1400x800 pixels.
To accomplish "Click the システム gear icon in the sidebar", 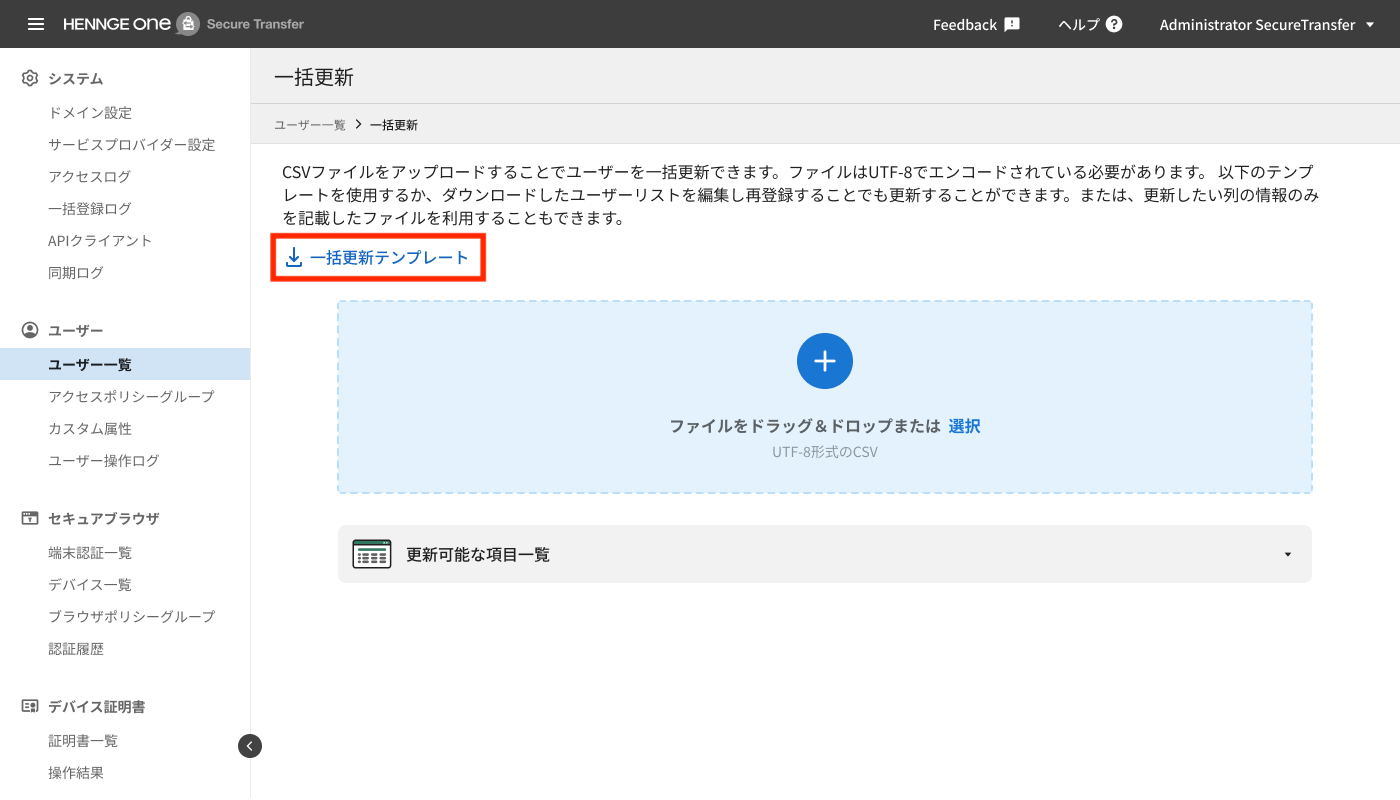I will pyautogui.click(x=29, y=78).
